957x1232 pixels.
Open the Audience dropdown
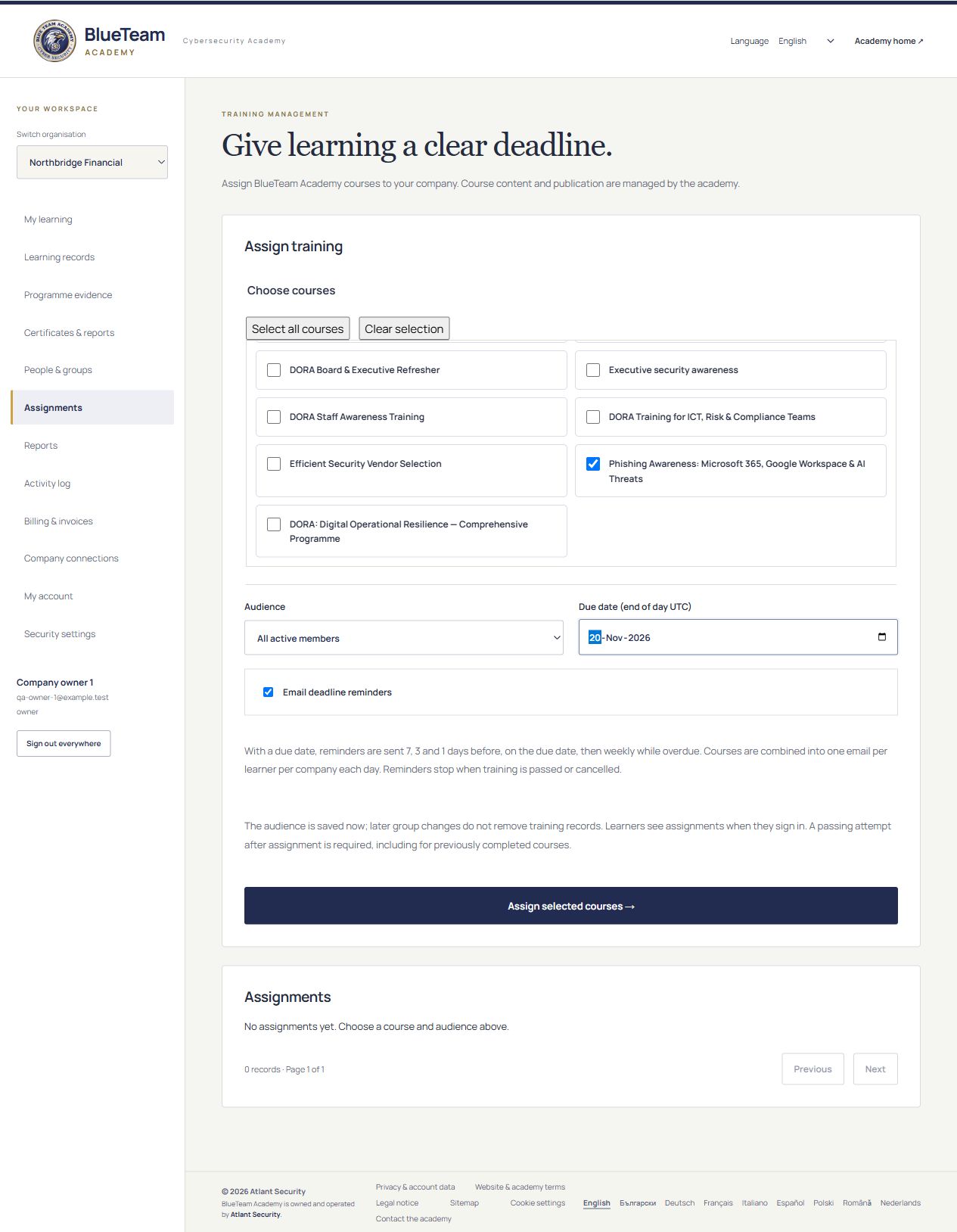tap(404, 638)
